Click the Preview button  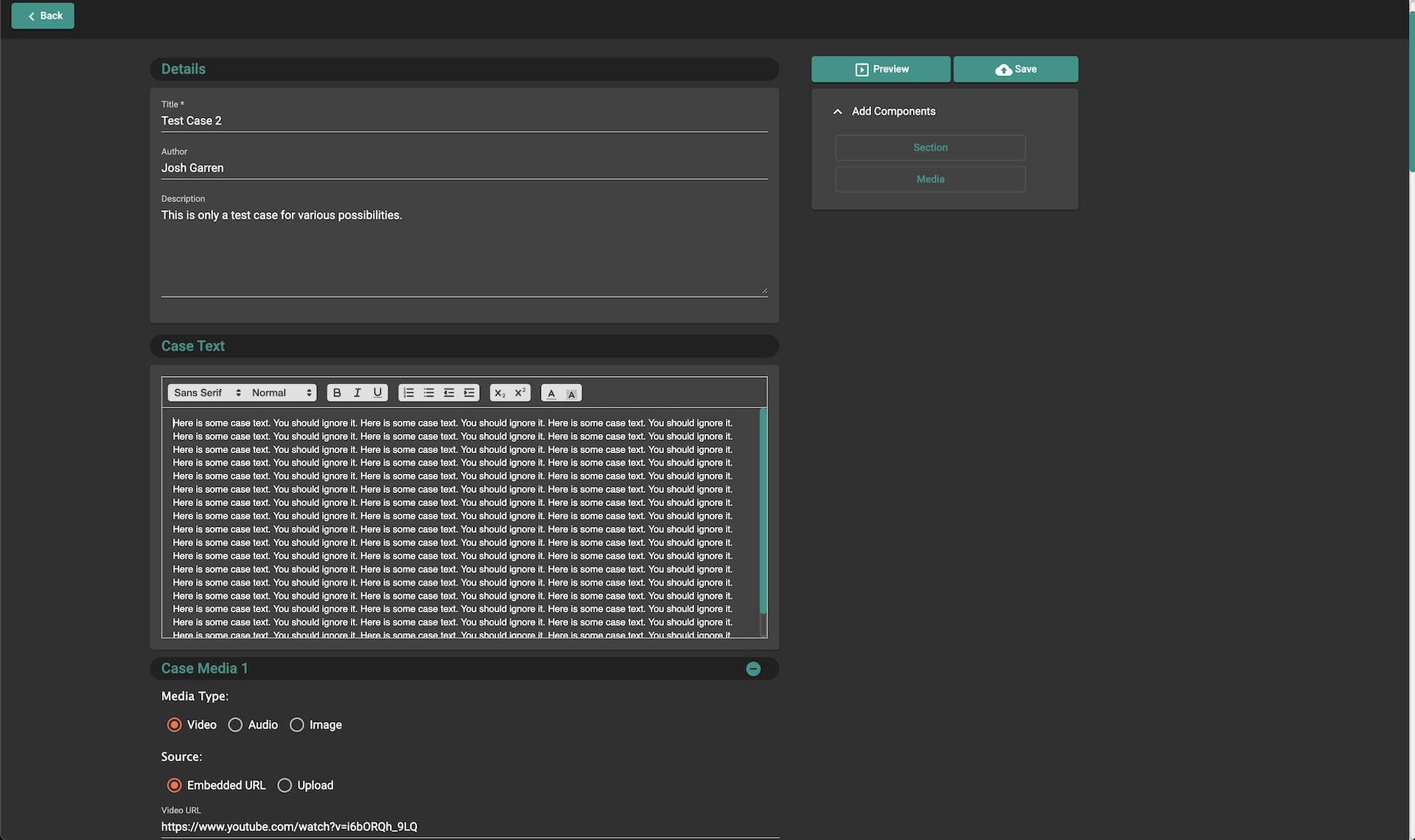(x=881, y=69)
